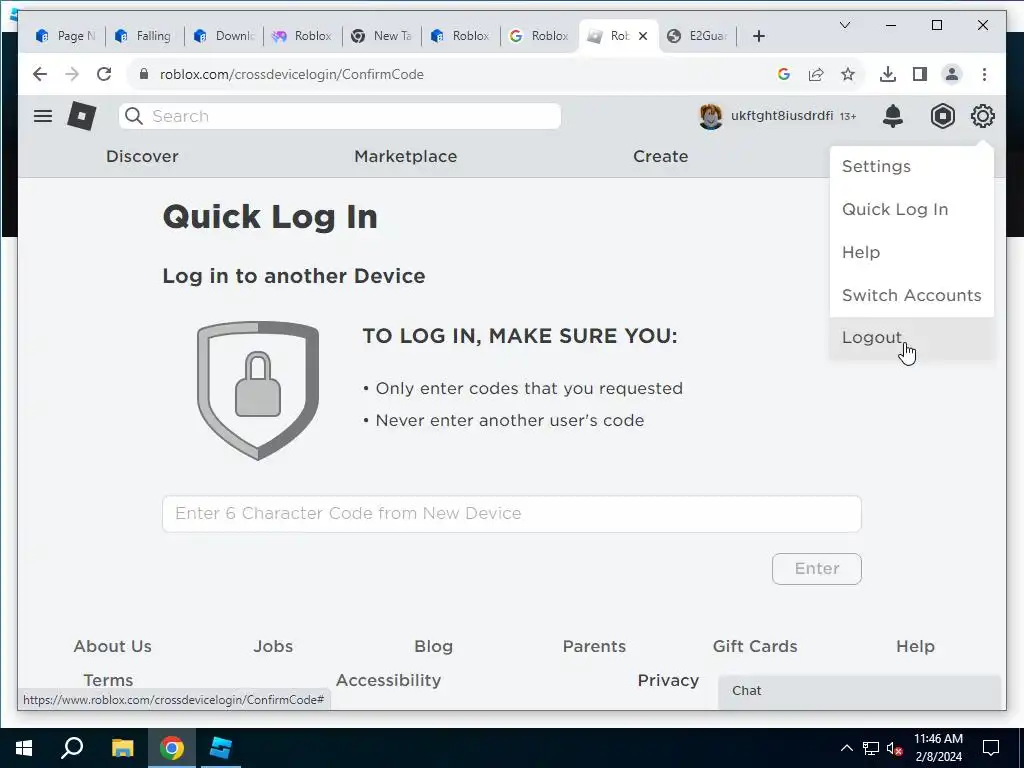Open the Windows Start menu

click(24, 748)
